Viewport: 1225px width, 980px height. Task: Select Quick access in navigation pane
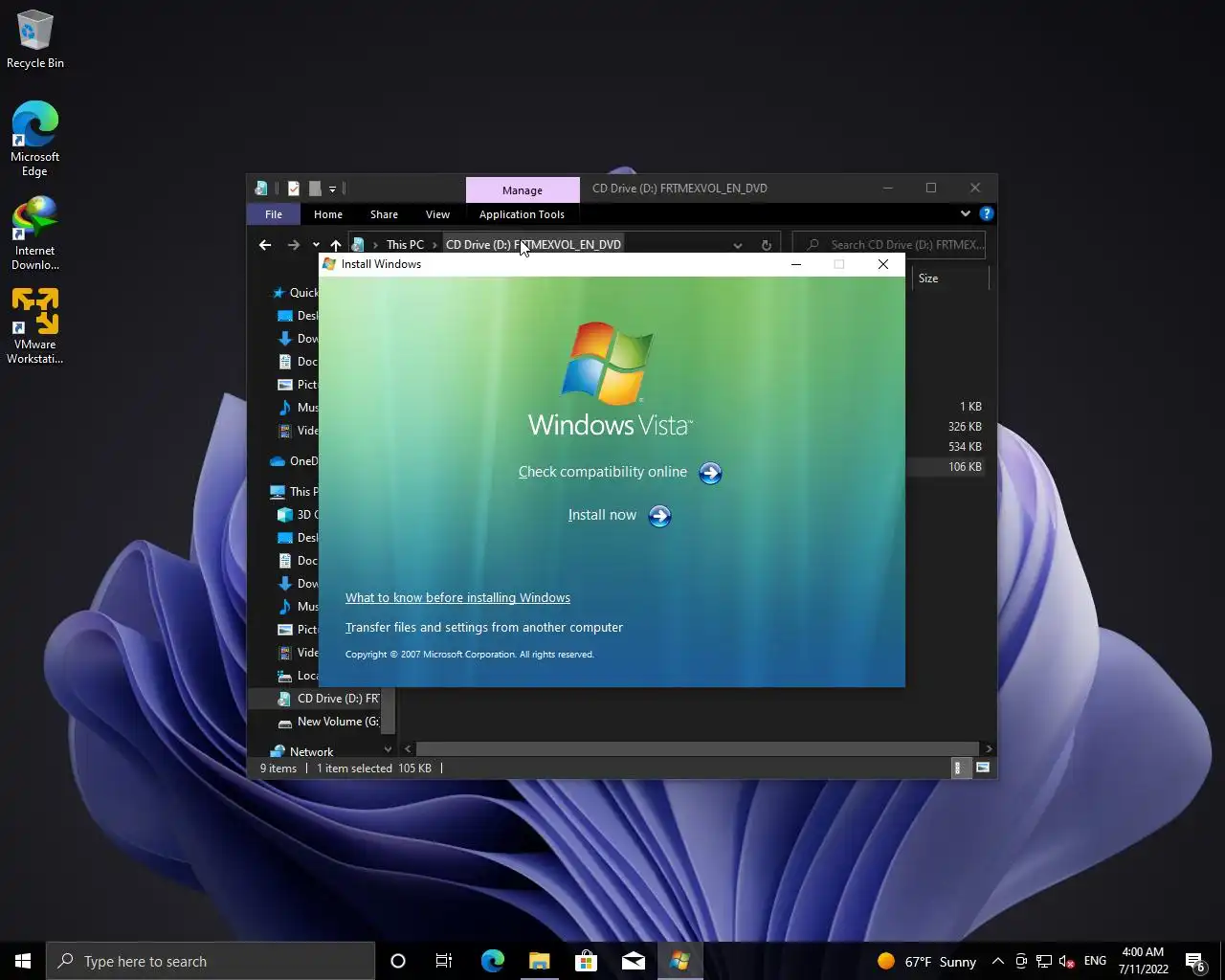(295, 293)
